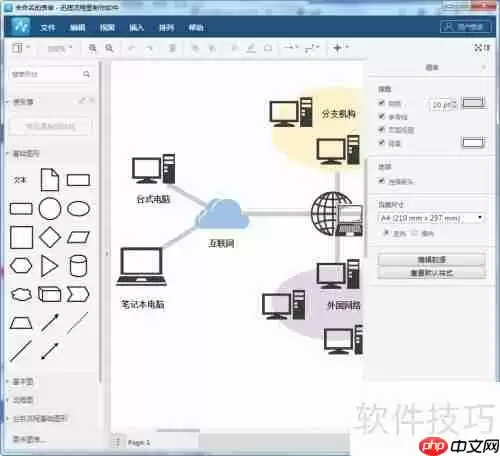Click the fill color bucket icon
Image resolution: width=500 pixels, height=456 pixels.
(x=235, y=49)
